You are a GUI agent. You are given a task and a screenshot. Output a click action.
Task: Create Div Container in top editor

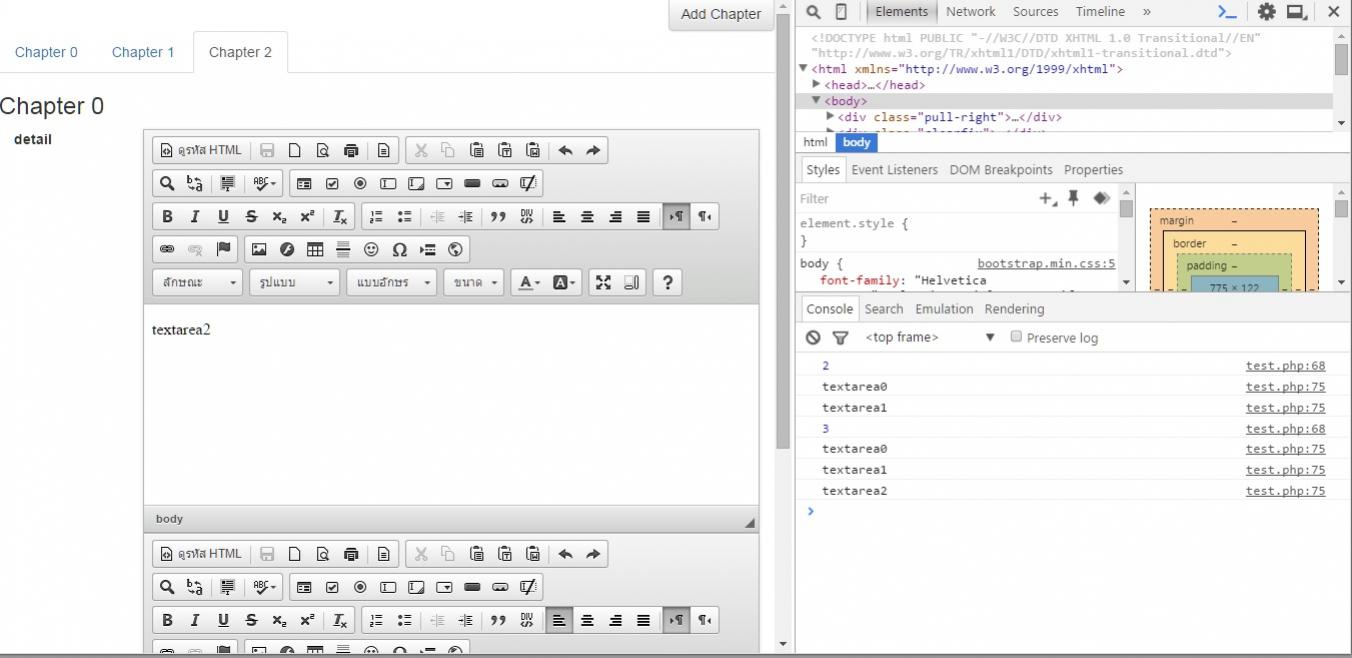coord(526,216)
